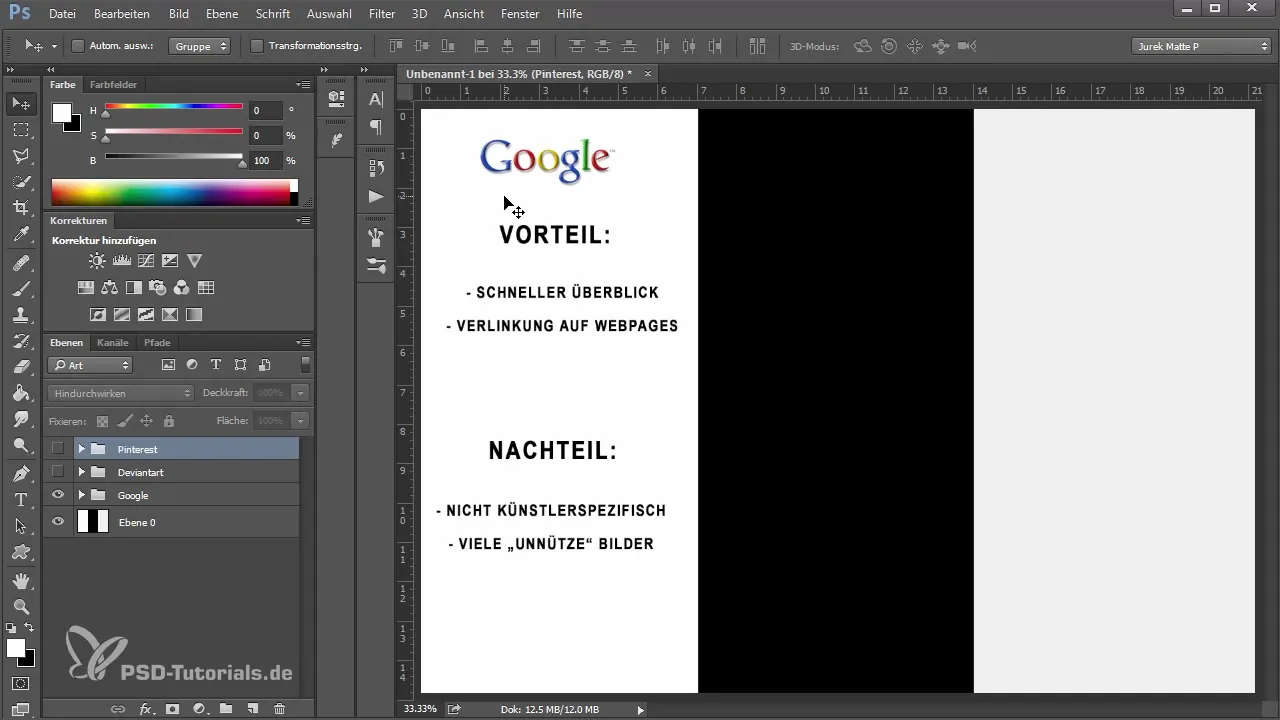The width and height of the screenshot is (1280, 720).
Task: Enable Autom. ausw. checkbox
Action: 78,46
